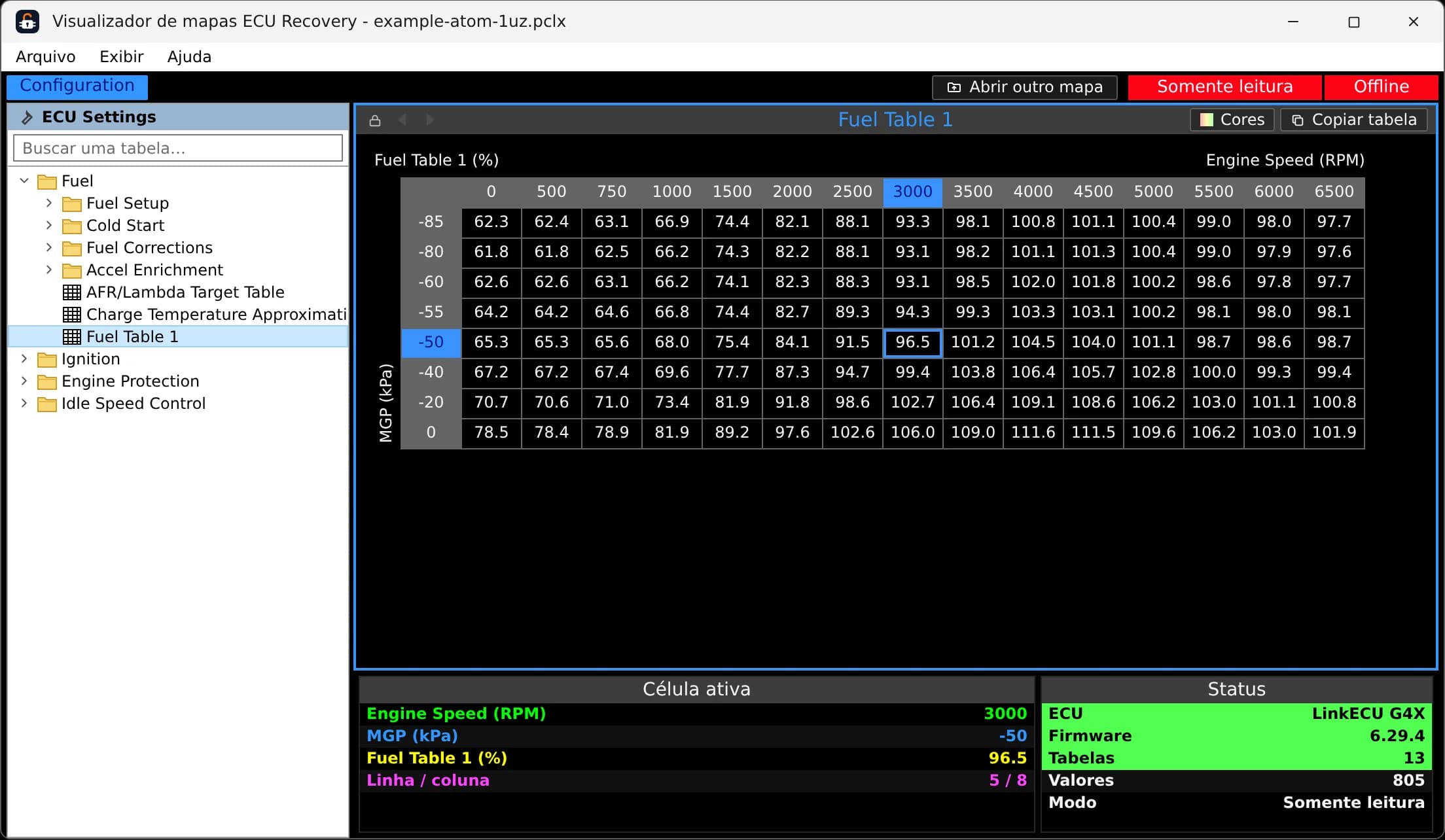Viewport: 1445px width, 840px height.
Task: Go to next table with right arrow
Action: point(430,120)
